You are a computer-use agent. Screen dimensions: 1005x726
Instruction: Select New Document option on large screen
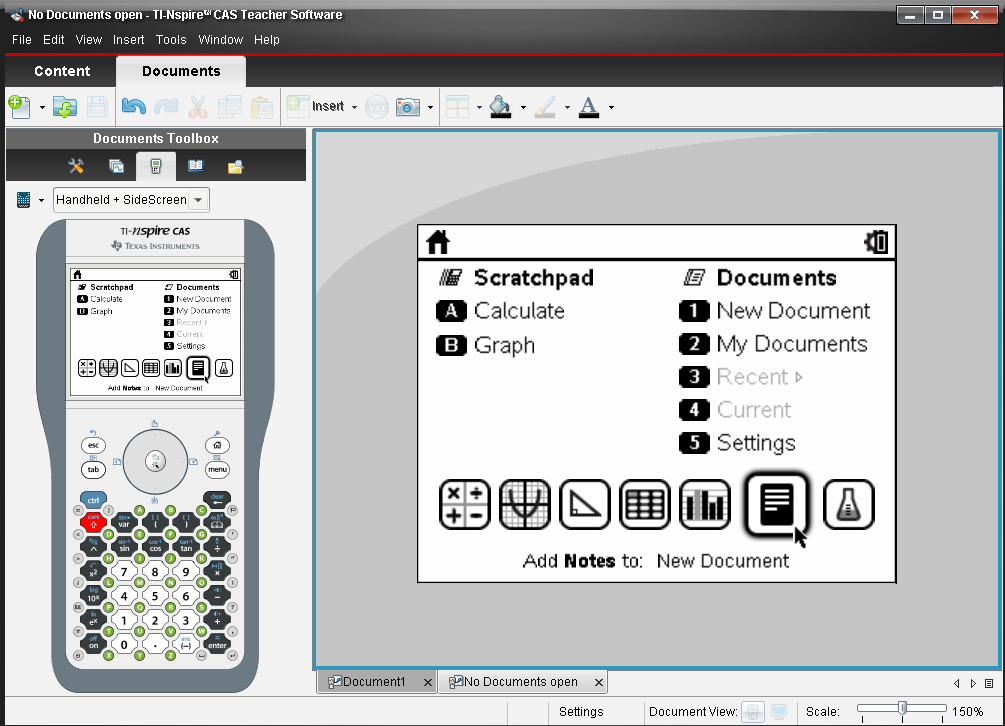coord(774,311)
